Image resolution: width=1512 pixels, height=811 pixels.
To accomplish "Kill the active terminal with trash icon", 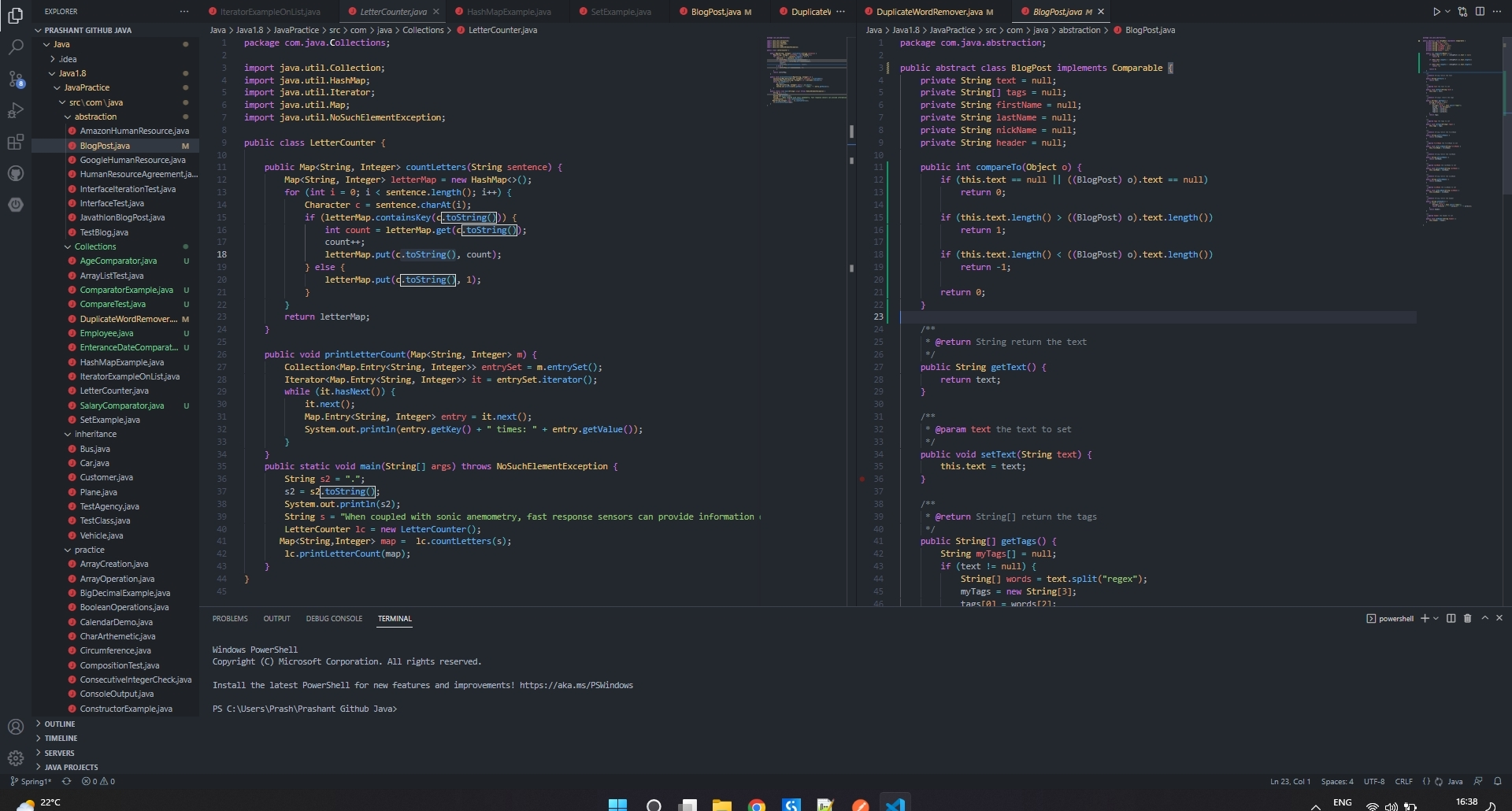I will tap(1467, 619).
